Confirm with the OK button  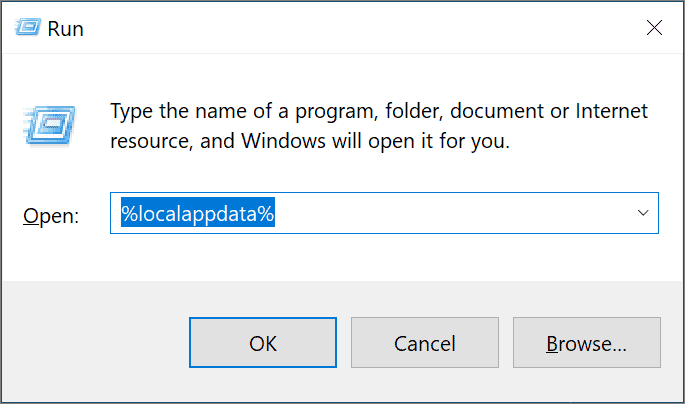click(x=263, y=342)
